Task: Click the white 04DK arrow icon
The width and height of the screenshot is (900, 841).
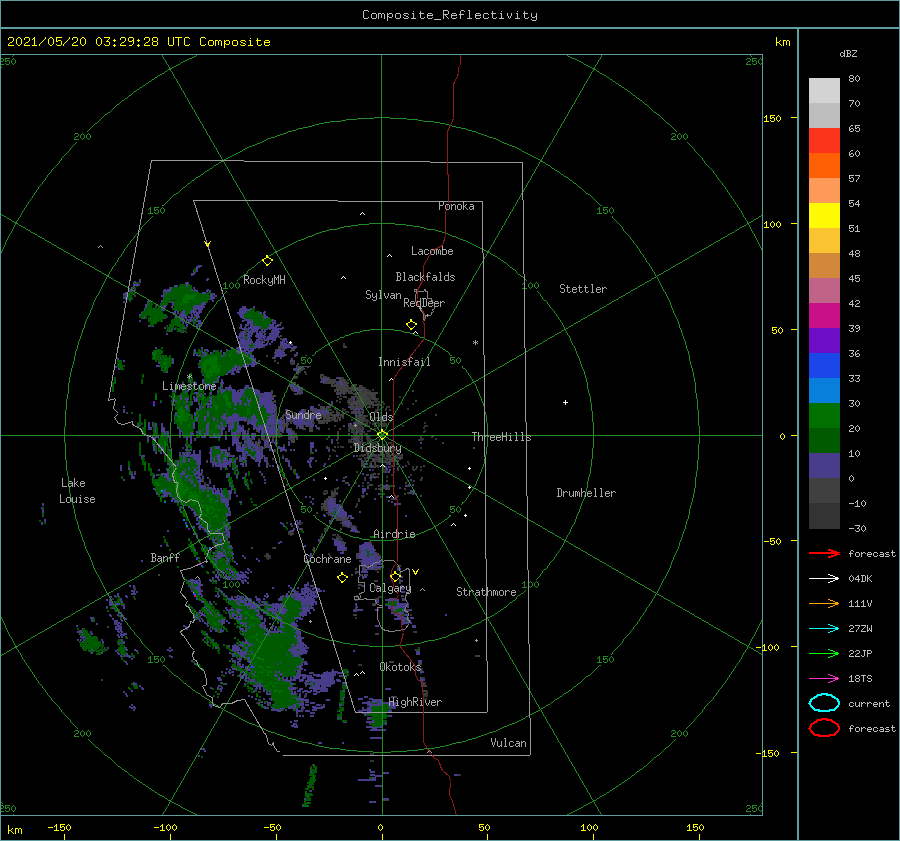Action: (x=824, y=578)
